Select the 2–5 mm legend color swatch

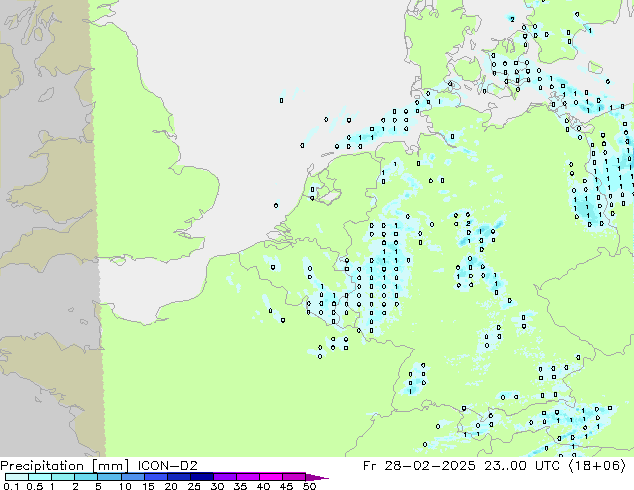[x=86, y=477]
